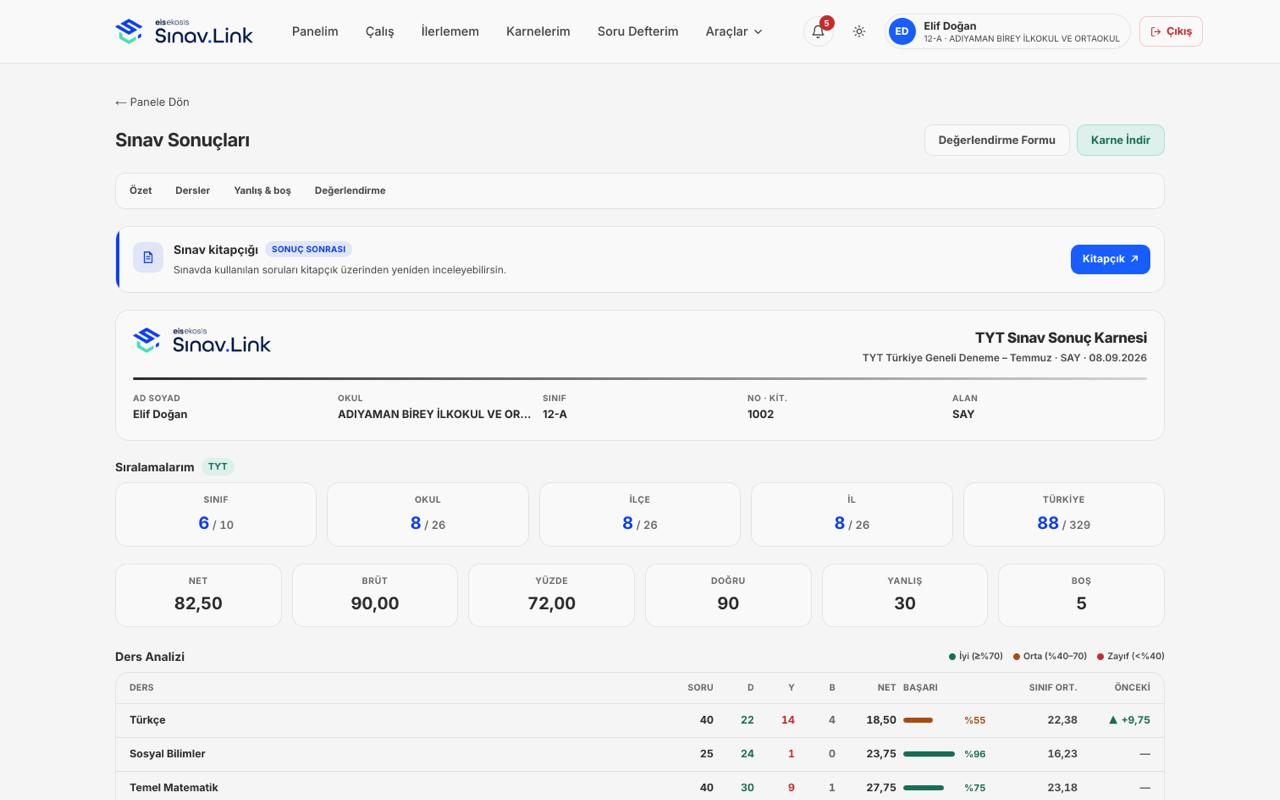Click the SINIF ORT. column header
The width and height of the screenshot is (1280, 800).
coord(1053,688)
